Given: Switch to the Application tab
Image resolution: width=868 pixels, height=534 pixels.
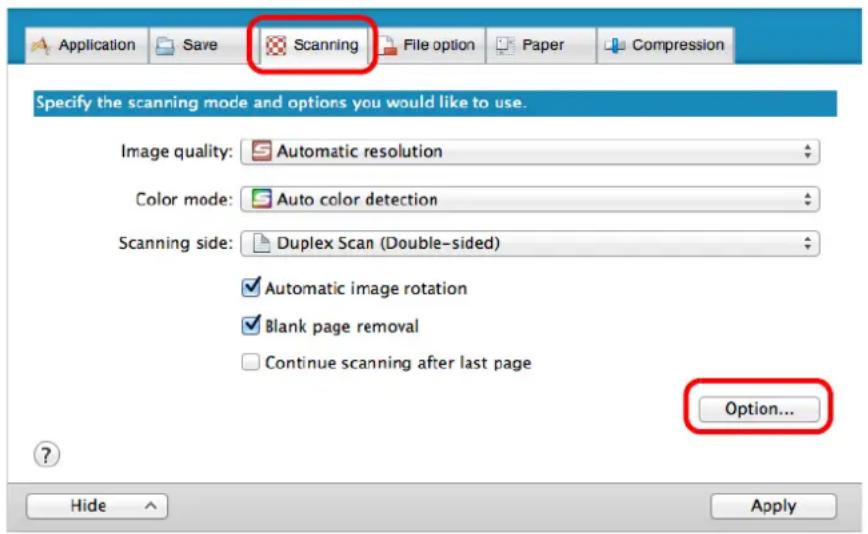Looking at the screenshot, I should 86,45.
